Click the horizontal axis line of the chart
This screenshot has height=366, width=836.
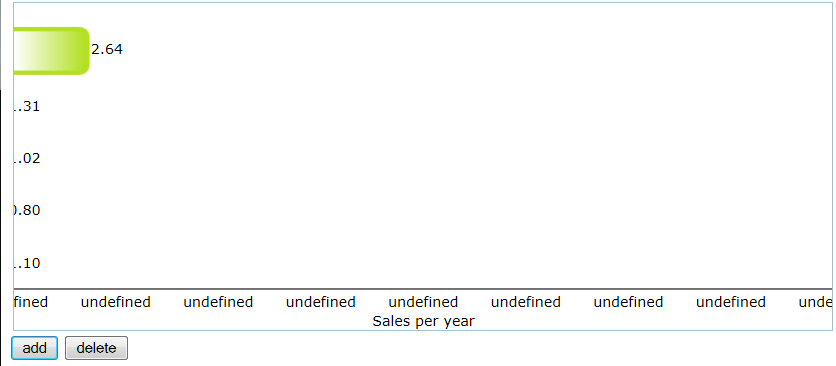coord(423,289)
